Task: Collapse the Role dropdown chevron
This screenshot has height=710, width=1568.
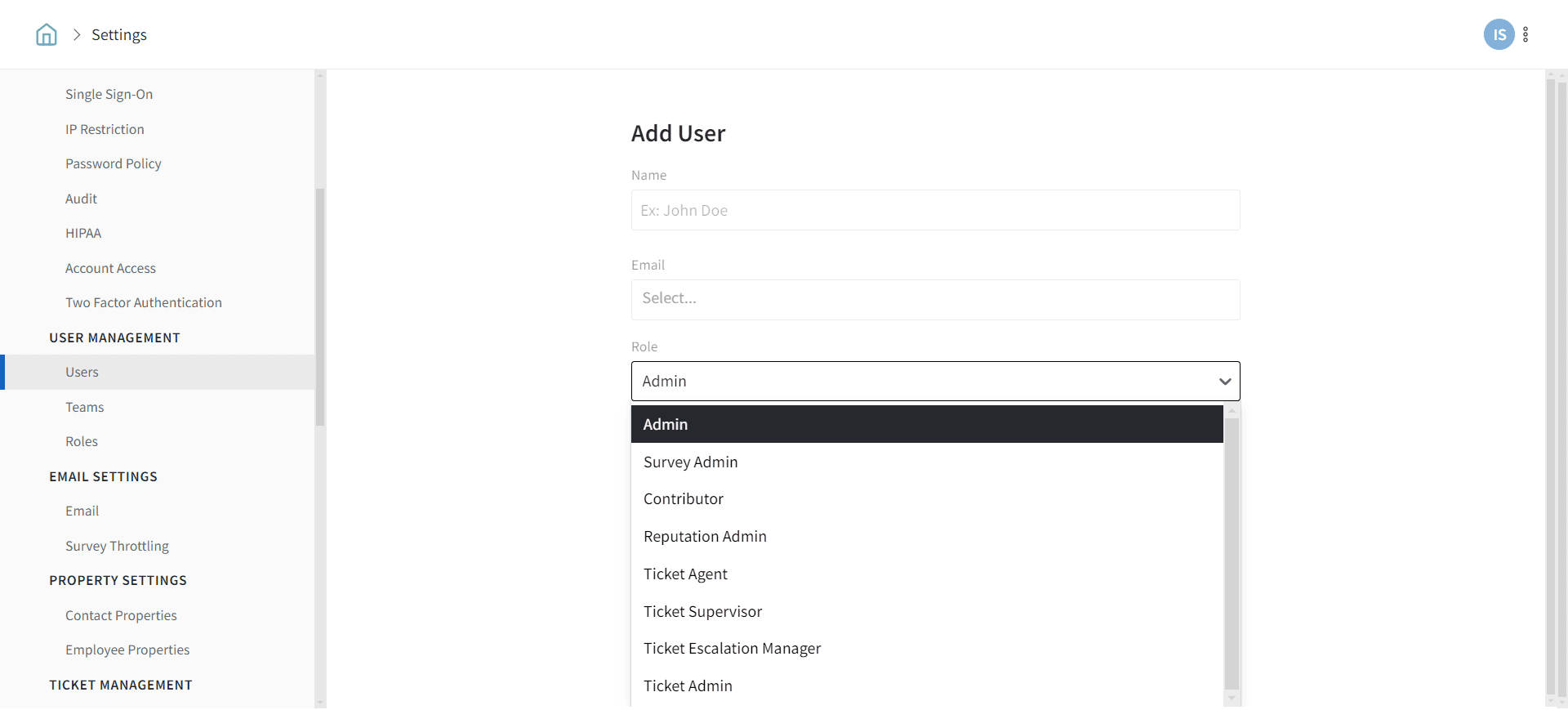Action: [1224, 382]
